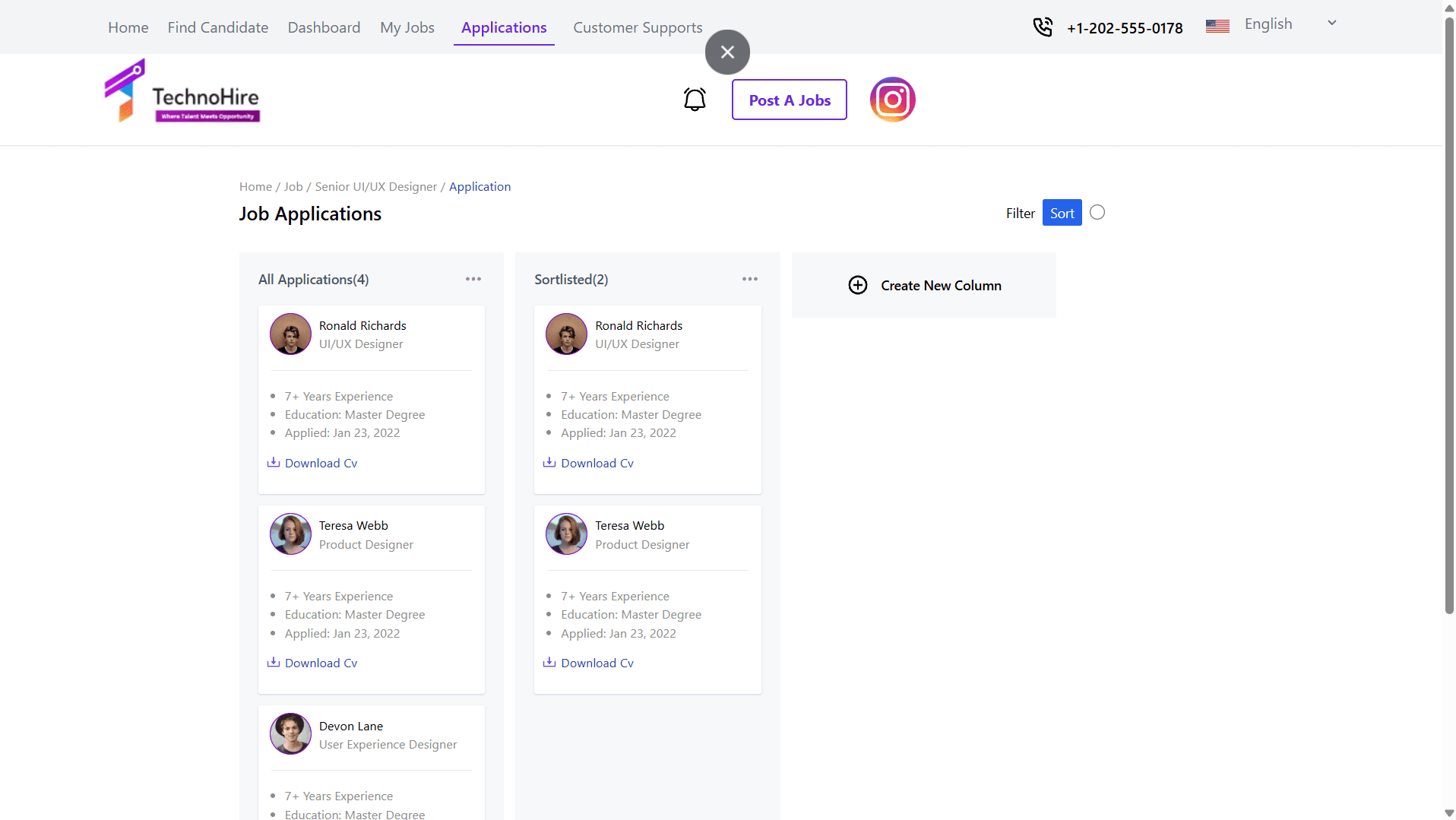Screen dimensions: 1456x820
Task: Click Devon Lane's name
Action: (x=351, y=727)
